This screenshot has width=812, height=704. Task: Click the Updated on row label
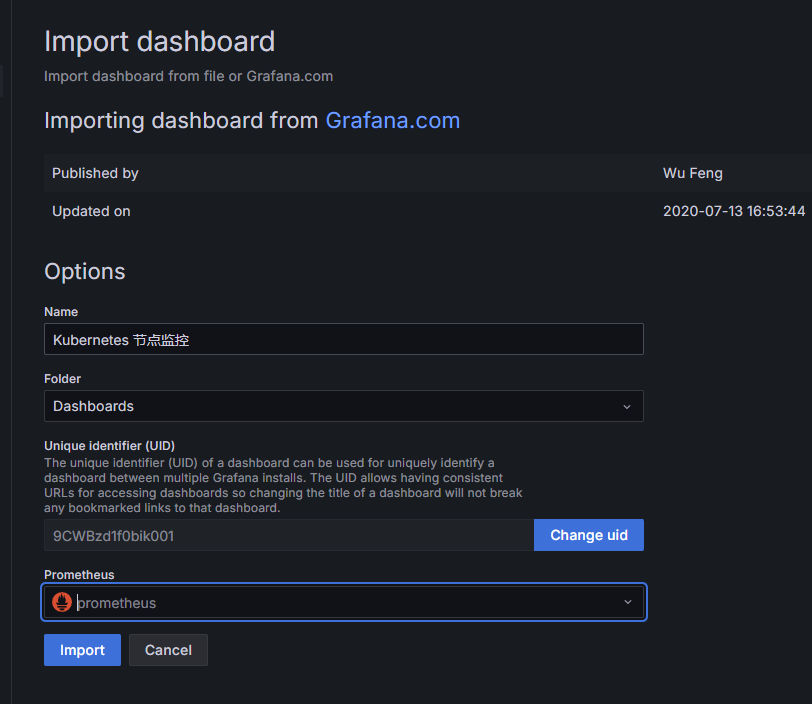tap(91, 211)
